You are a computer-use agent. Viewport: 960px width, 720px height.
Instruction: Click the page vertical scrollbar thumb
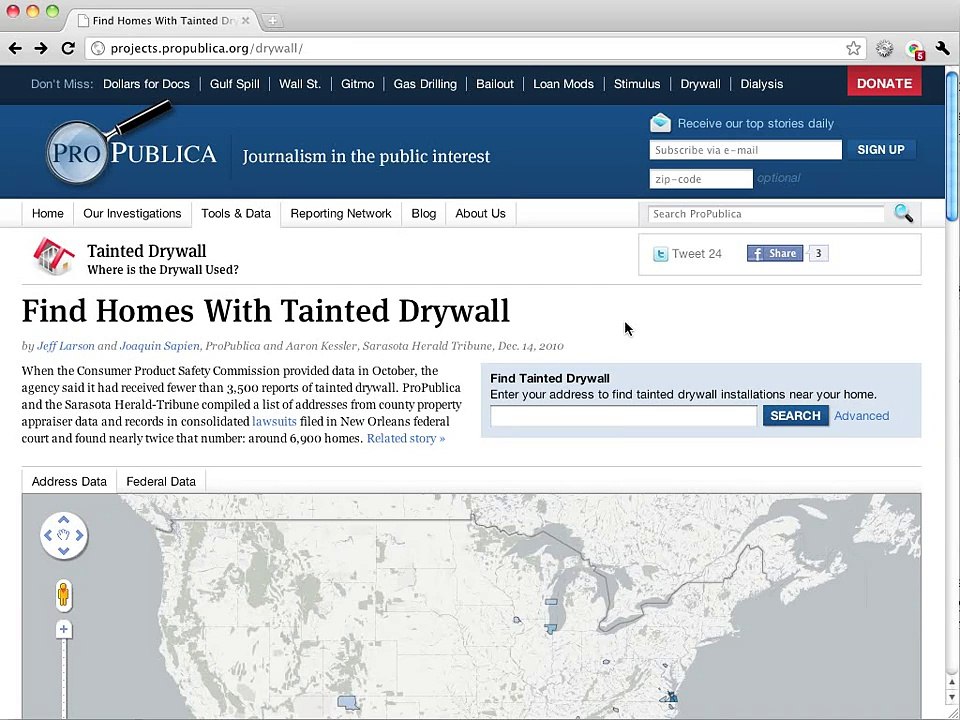coord(952,146)
